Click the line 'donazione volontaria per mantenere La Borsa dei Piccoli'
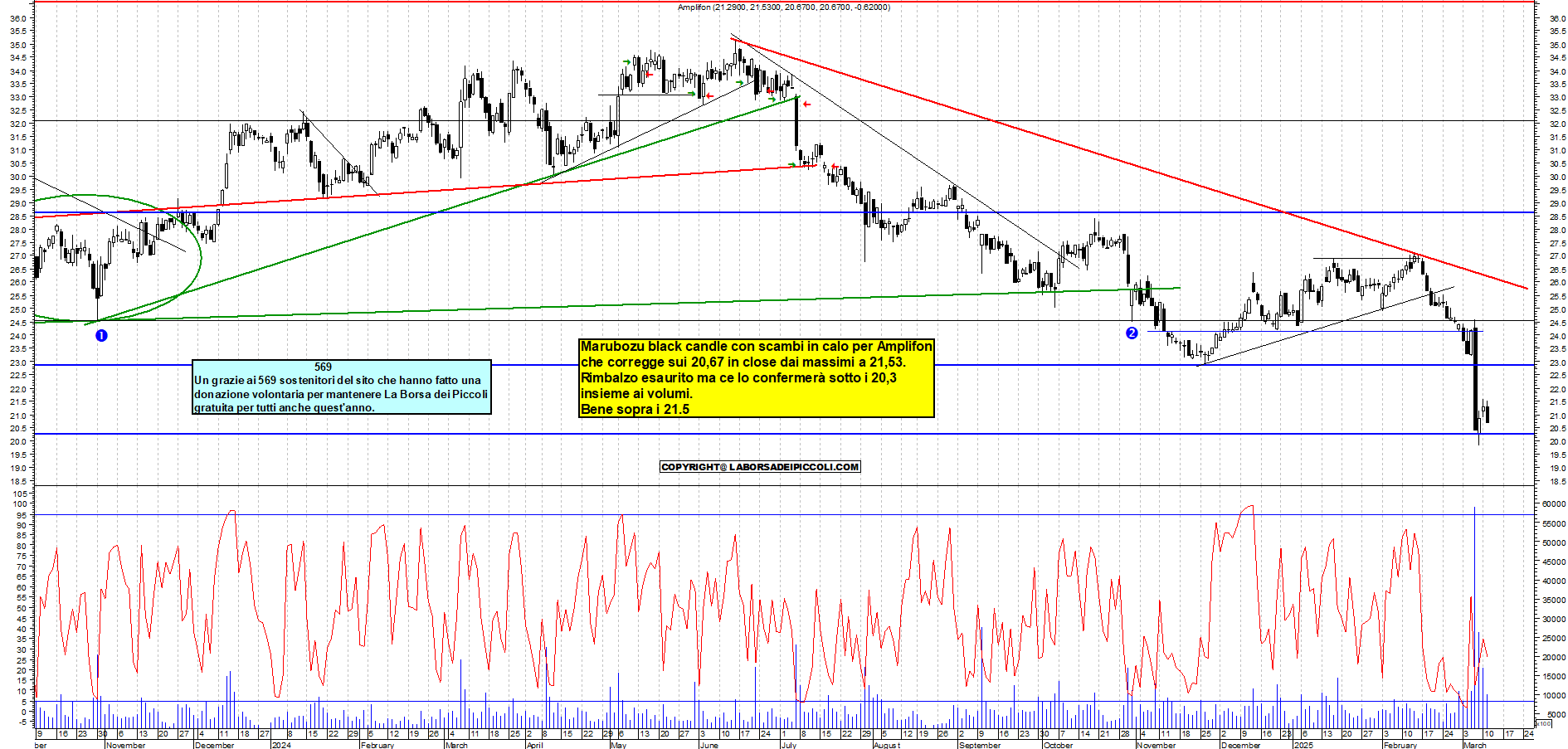 (x=341, y=394)
